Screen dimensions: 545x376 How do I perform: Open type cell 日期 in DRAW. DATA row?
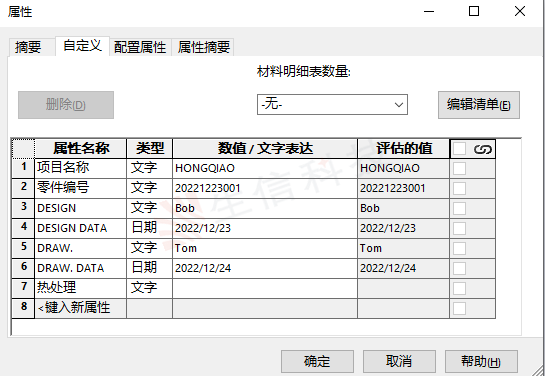click(149, 268)
